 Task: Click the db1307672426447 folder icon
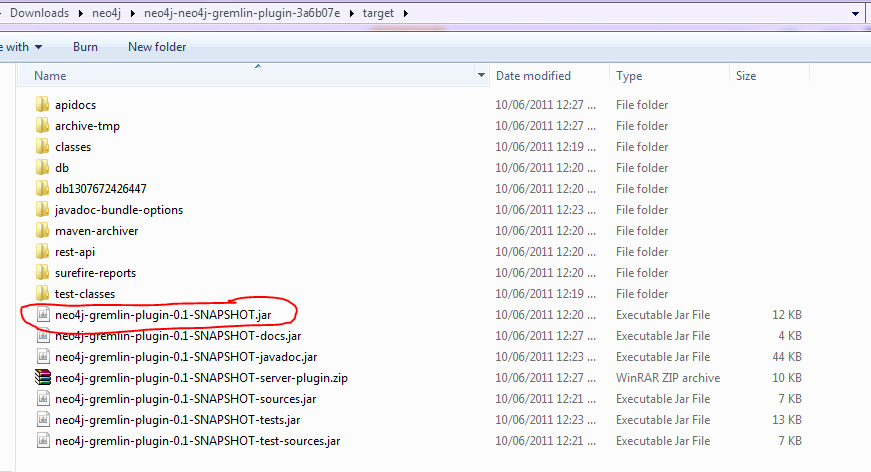click(42, 189)
